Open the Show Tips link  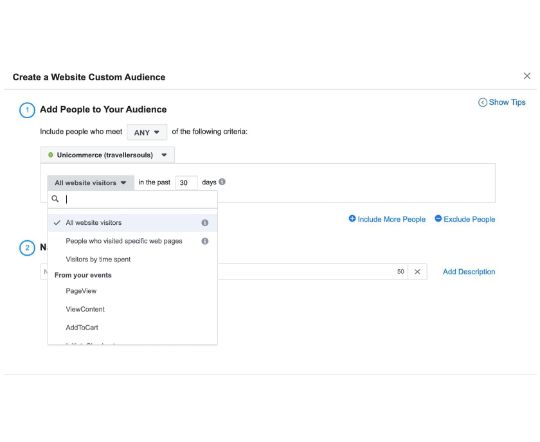(x=507, y=102)
